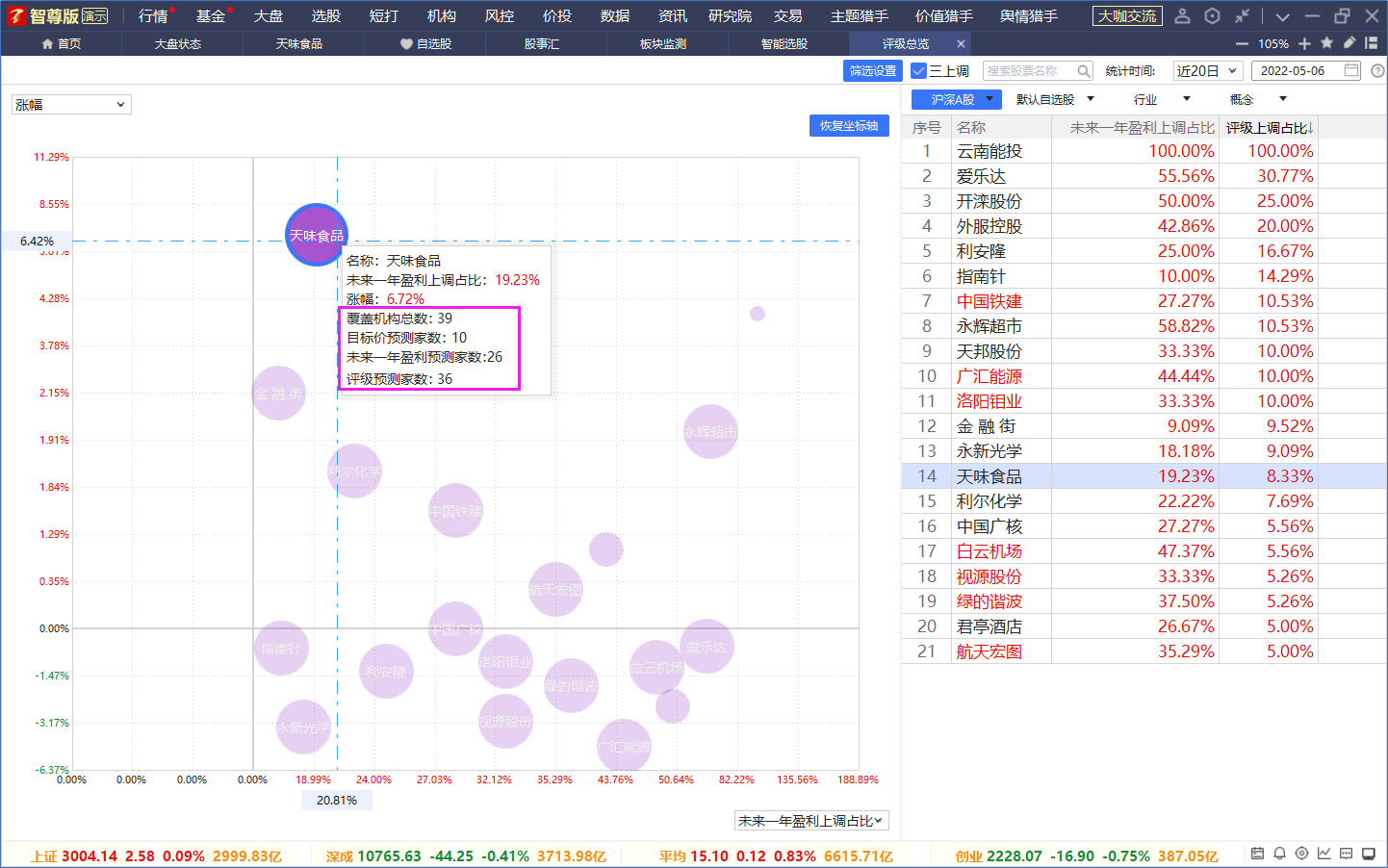Open the line chart icon in status bar

(x=1324, y=854)
